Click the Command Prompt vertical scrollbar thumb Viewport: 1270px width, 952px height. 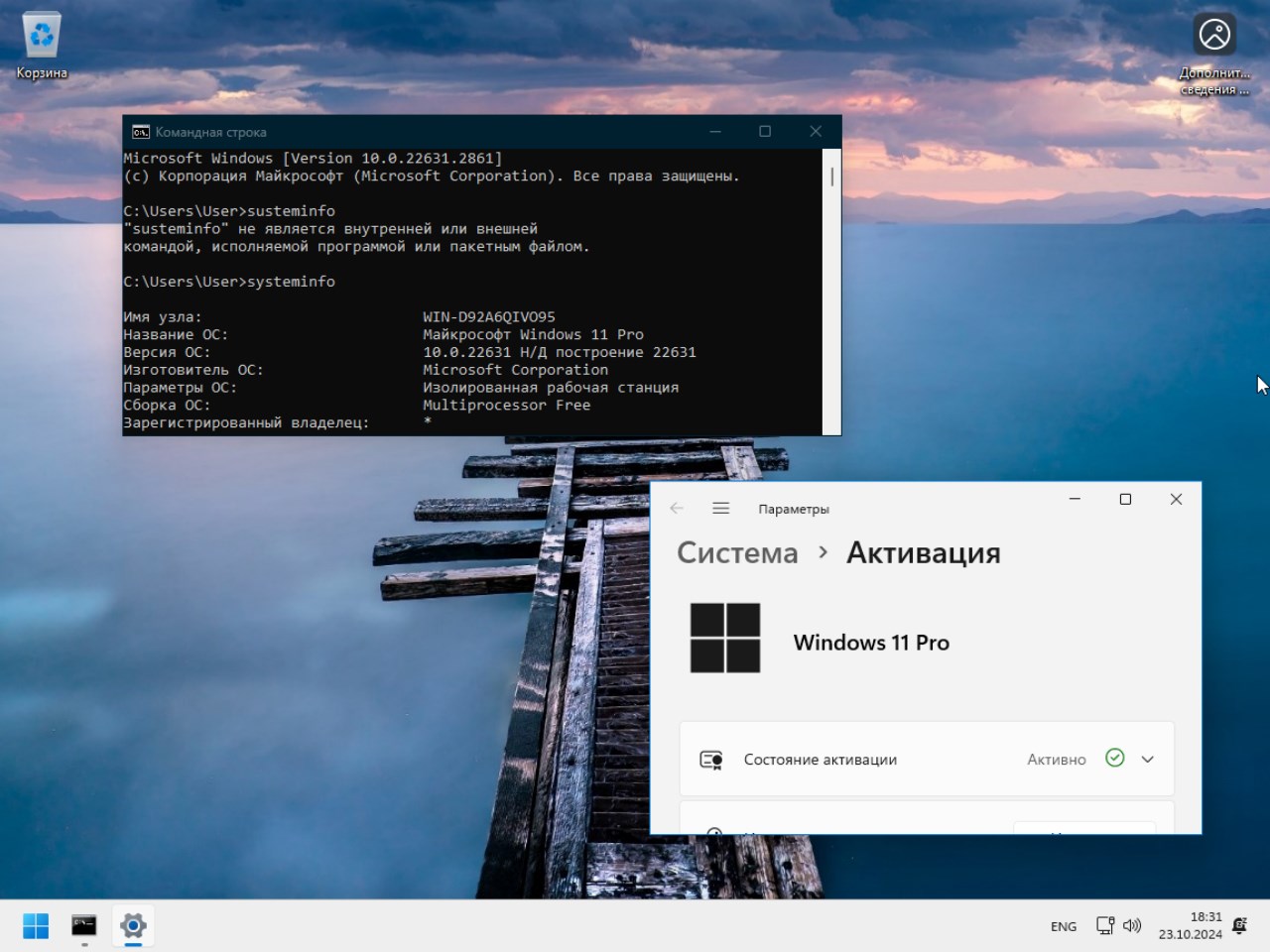(831, 177)
